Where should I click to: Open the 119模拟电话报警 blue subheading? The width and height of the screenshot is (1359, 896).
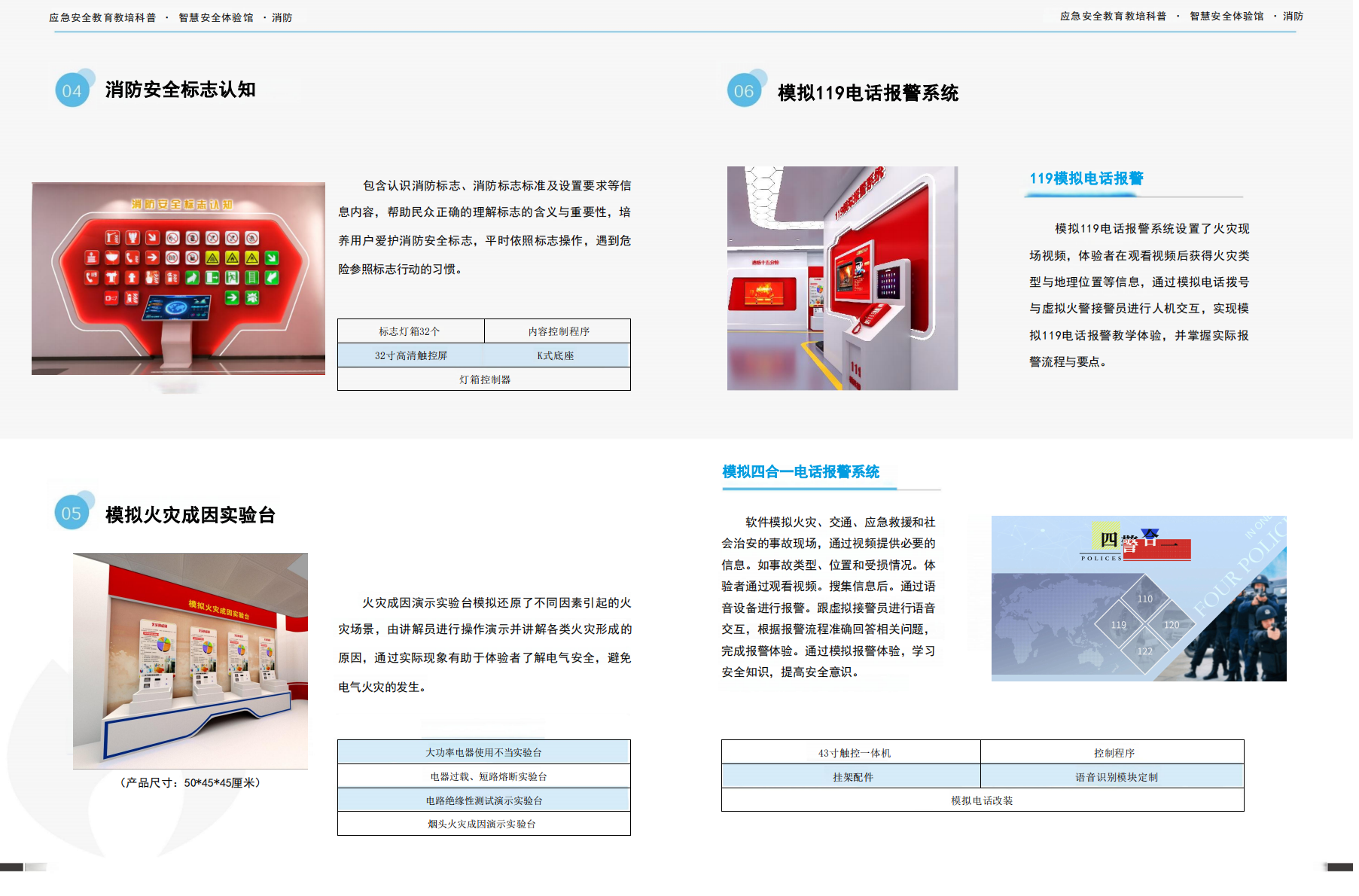(x=1086, y=178)
